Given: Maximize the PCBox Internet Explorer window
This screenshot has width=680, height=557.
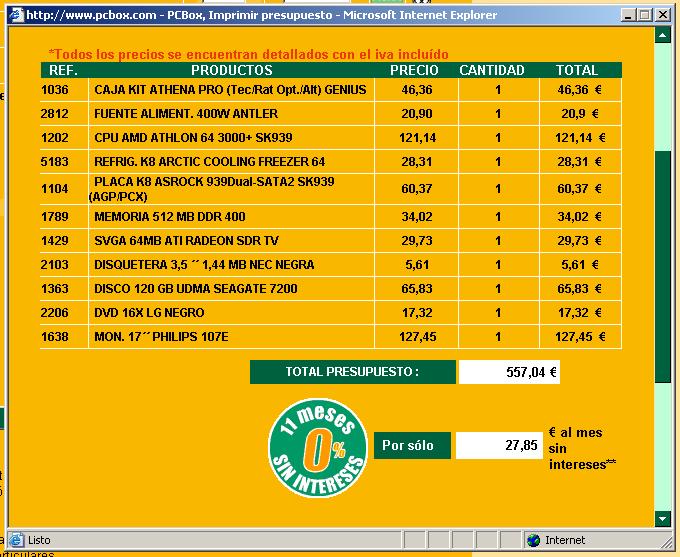Looking at the screenshot, I should click(644, 15).
